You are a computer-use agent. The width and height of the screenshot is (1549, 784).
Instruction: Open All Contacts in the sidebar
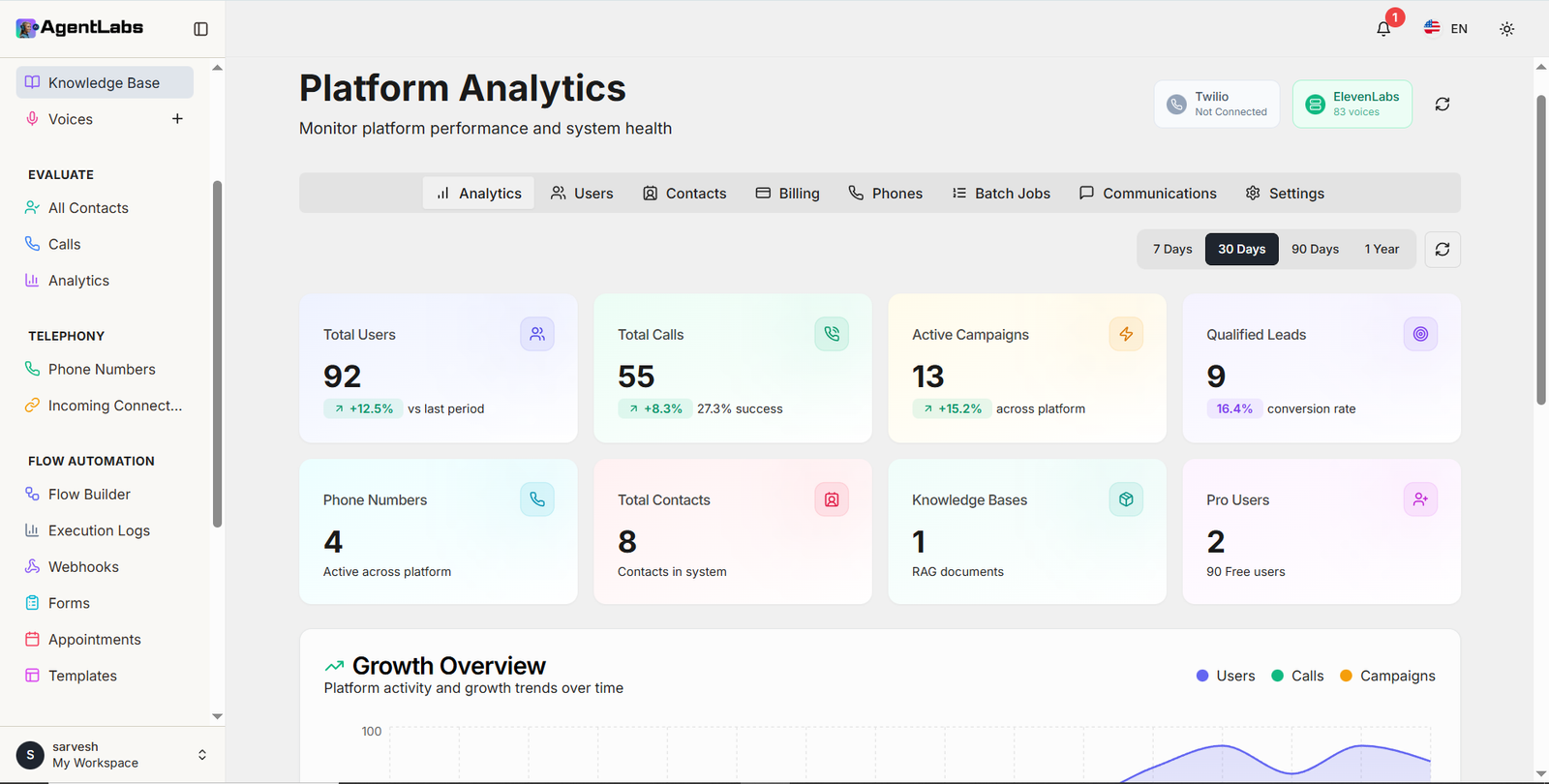click(x=88, y=208)
